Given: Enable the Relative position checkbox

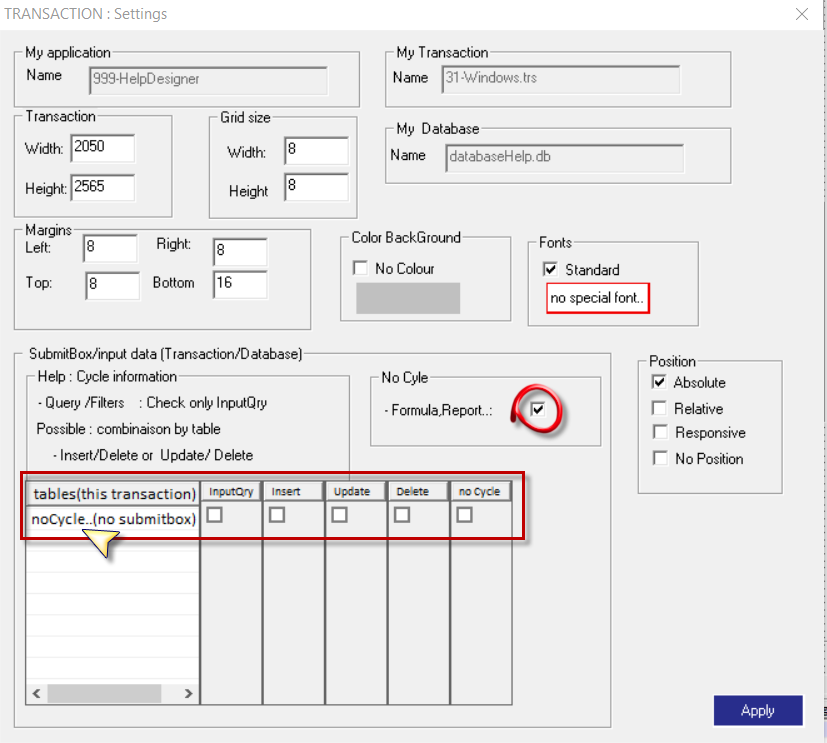Looking at the screenshot, I should click(659, 408).
